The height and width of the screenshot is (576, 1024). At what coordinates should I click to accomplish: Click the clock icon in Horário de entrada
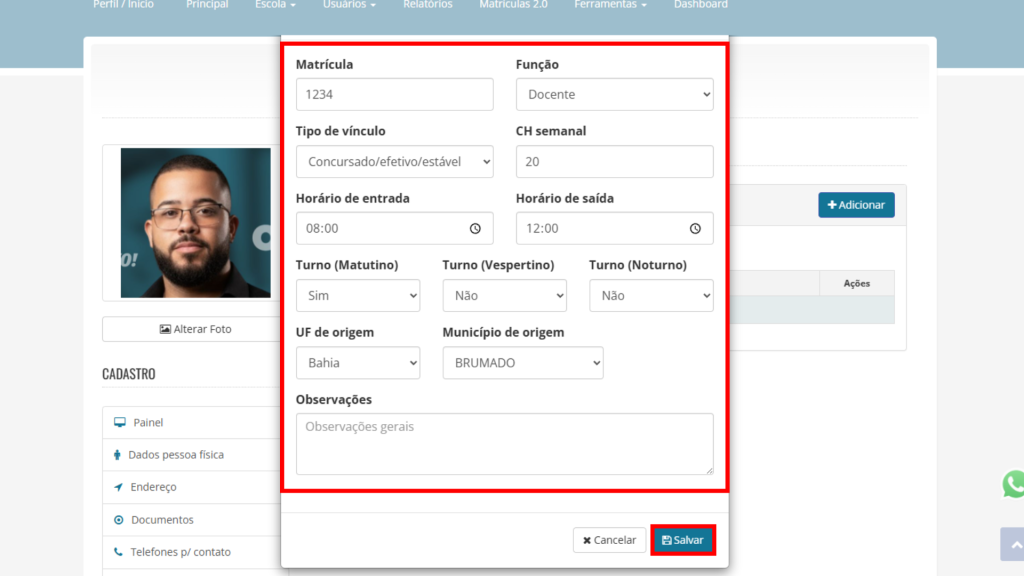pyautogui.click(x=475, y=228)
